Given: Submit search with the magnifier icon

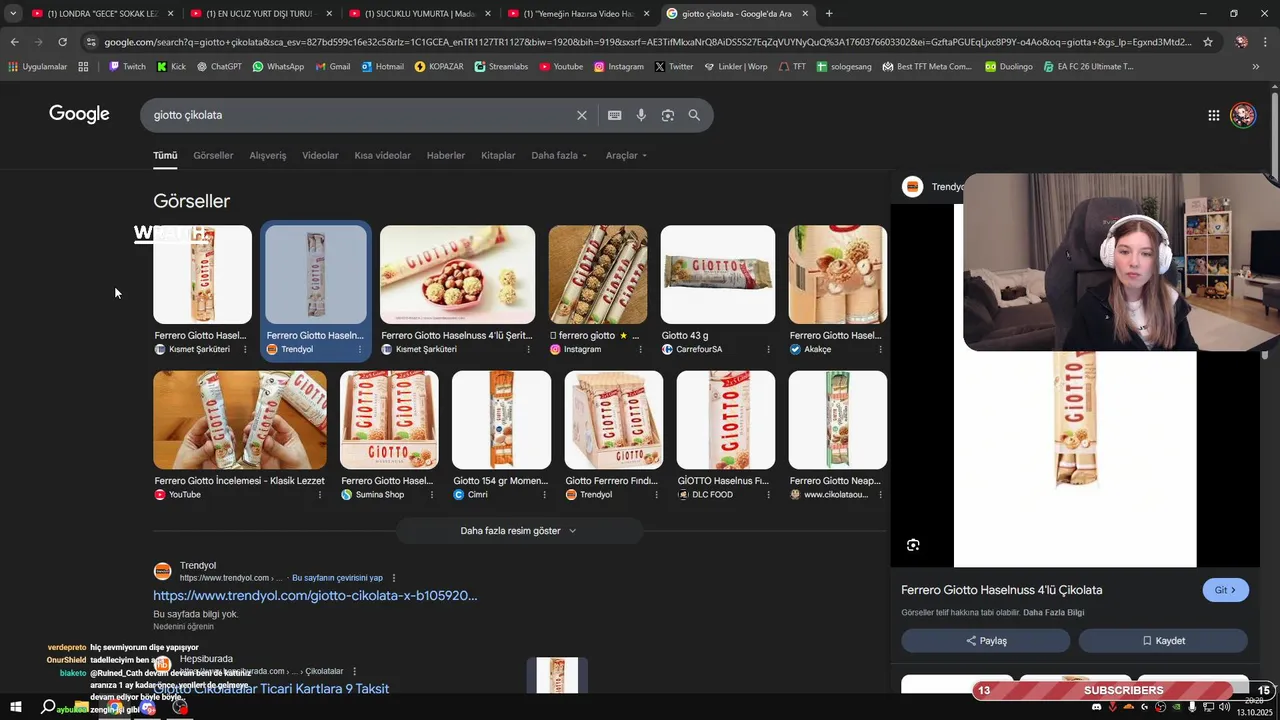Looking at the screenshot, I should pyautogui.click(x=694, y=115).
